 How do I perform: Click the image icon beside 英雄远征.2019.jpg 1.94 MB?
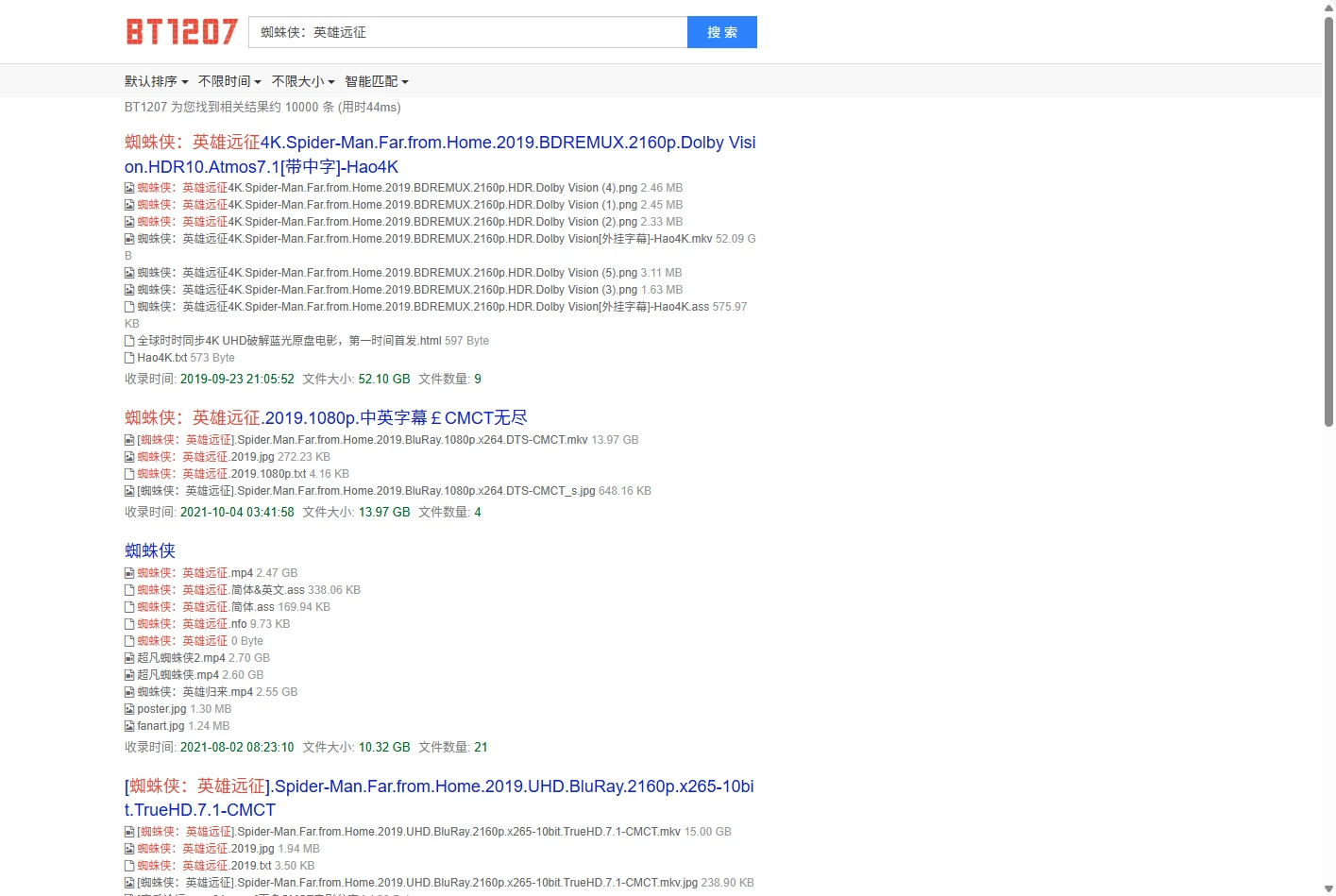tap(129, 849)
